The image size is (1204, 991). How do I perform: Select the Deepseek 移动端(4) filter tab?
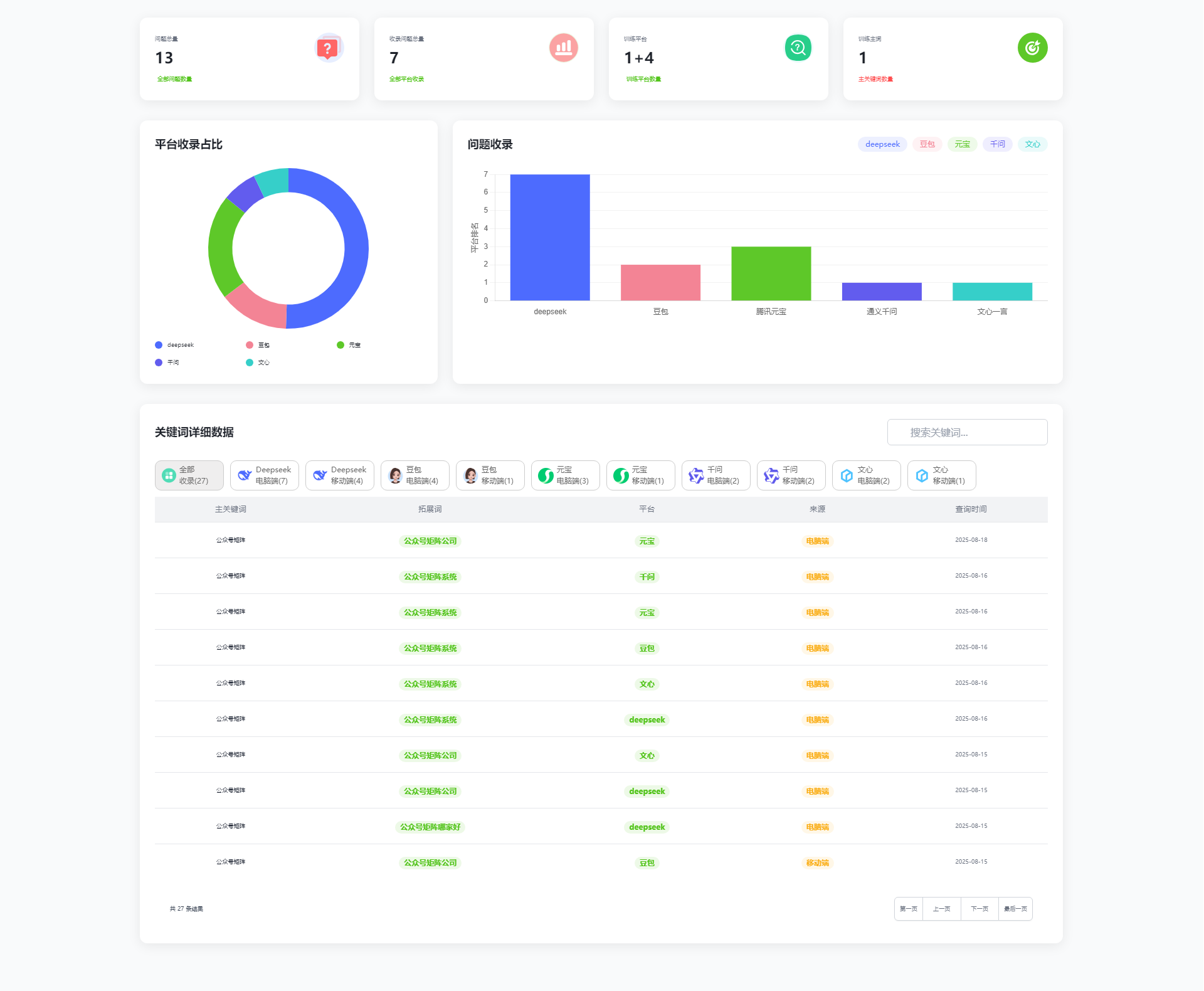click(x=340, y=475)
